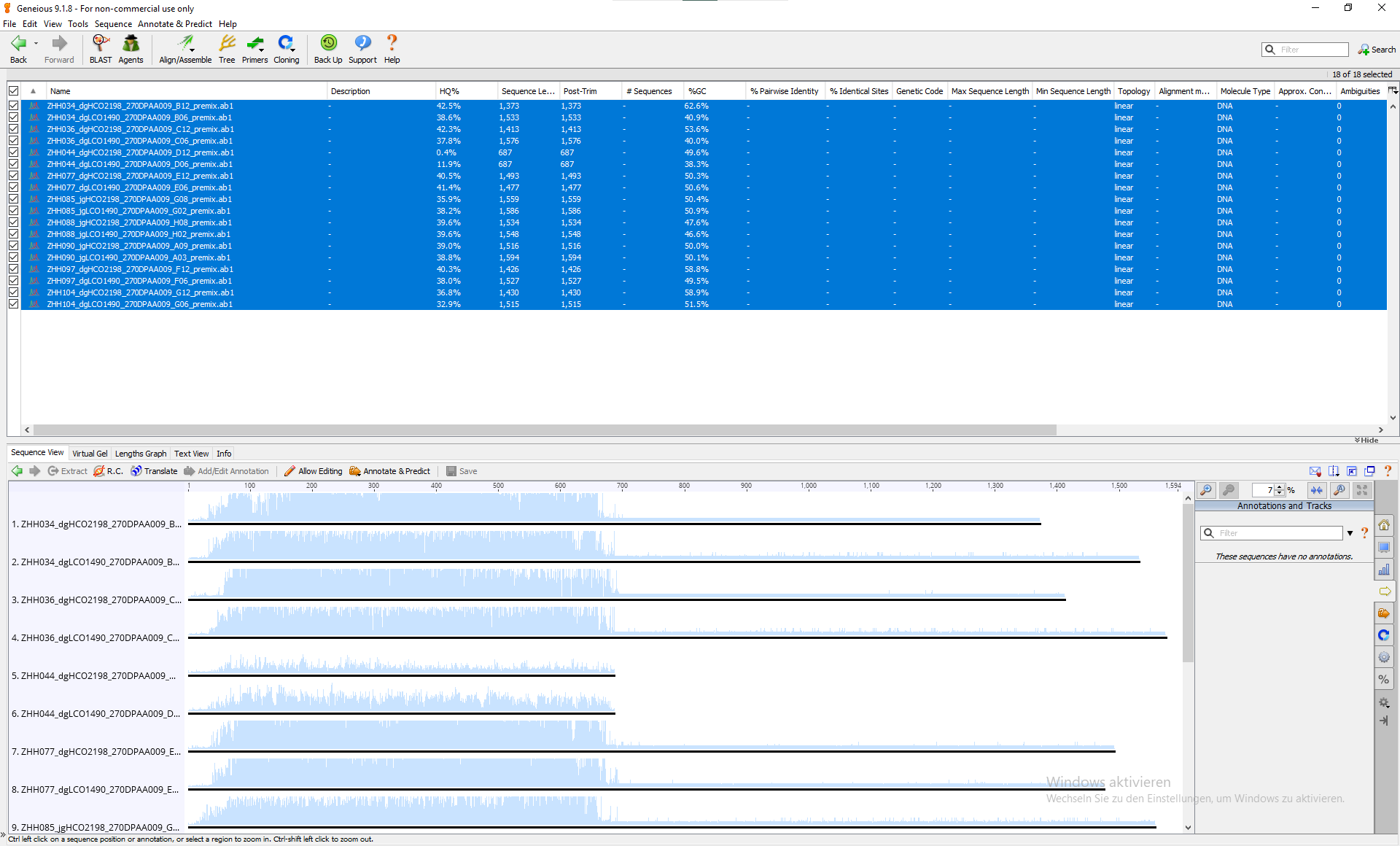Switch to the Virtual Gel tab
The width and height of the screenshot is (1400, 846).
90,454
